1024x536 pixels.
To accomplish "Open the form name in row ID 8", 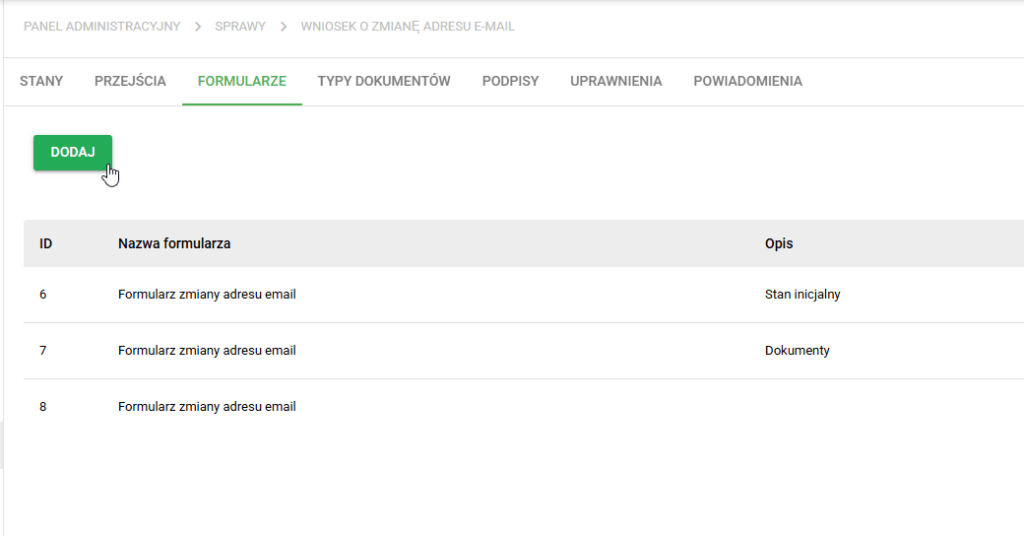I will coord(207,407).
